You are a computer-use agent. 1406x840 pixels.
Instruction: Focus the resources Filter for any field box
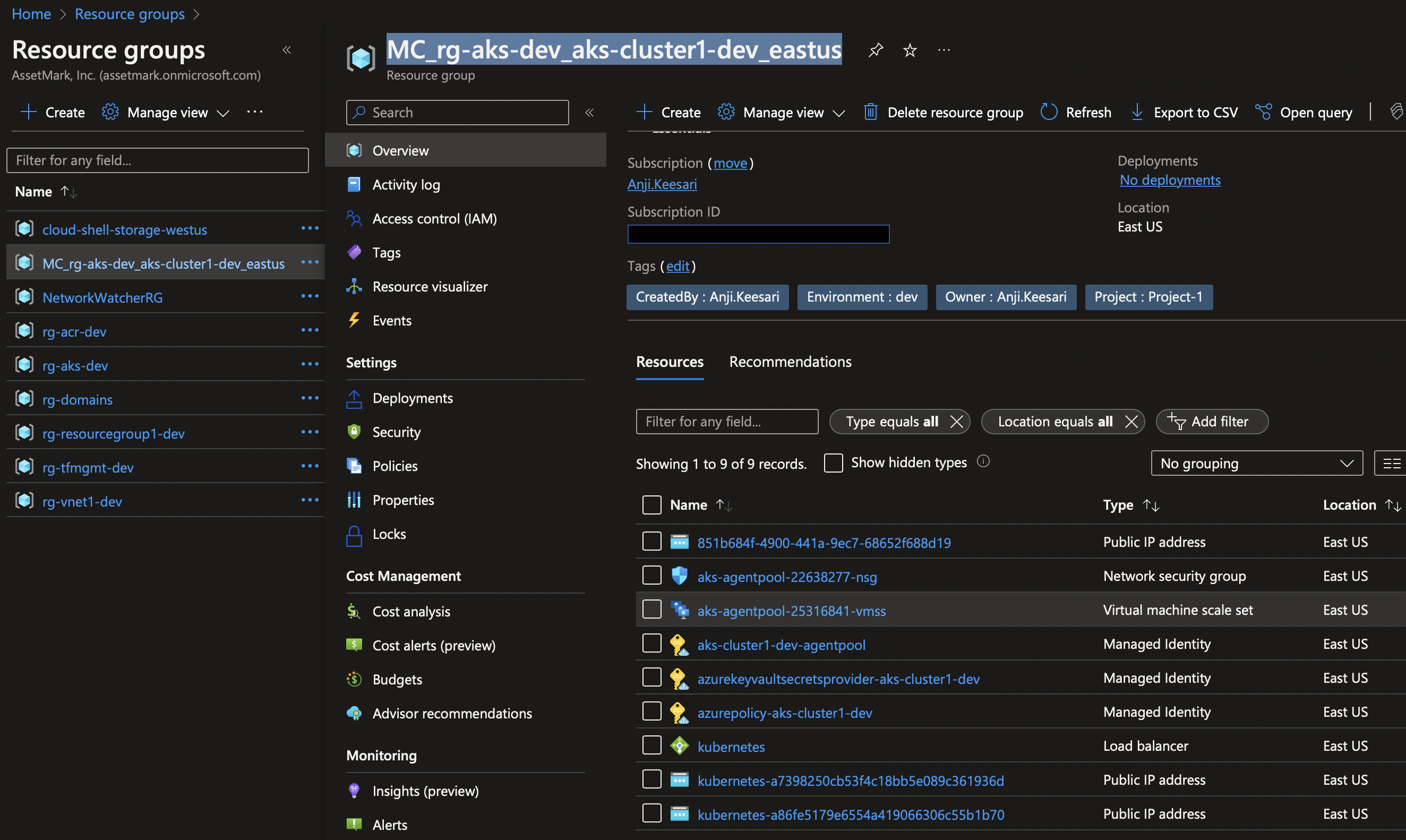(727, 422)
